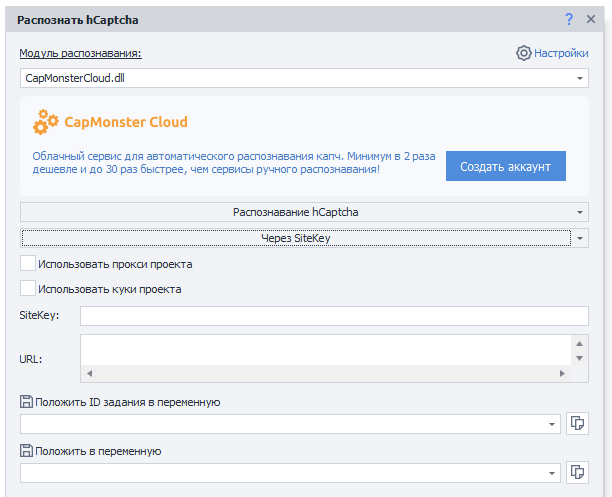The height and width of the screenshot is (497, 612).
Task: Click the Settings gear icon
Action: point(523,53)
